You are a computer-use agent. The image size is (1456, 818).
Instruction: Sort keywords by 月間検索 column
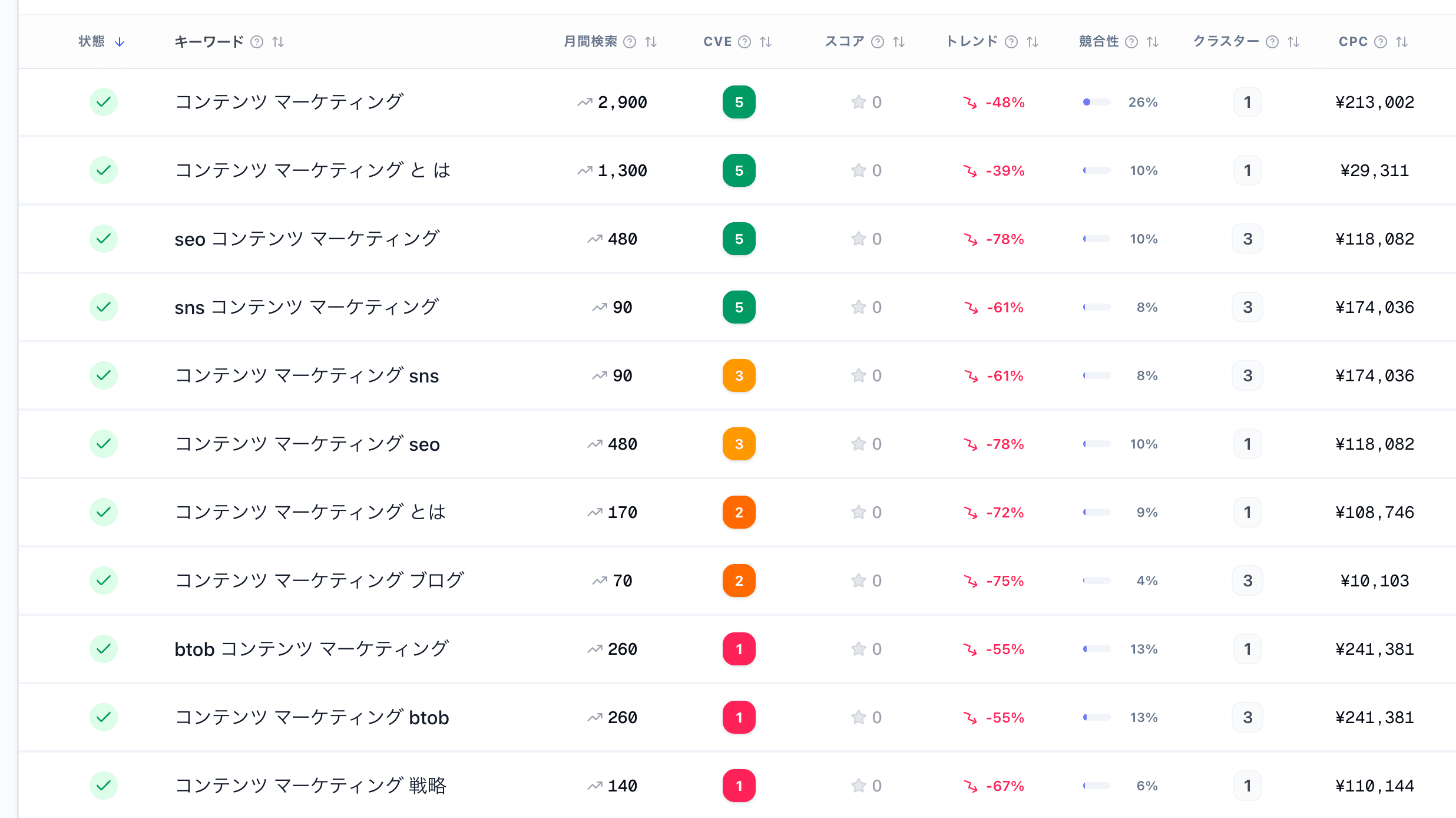pos(650,42)
